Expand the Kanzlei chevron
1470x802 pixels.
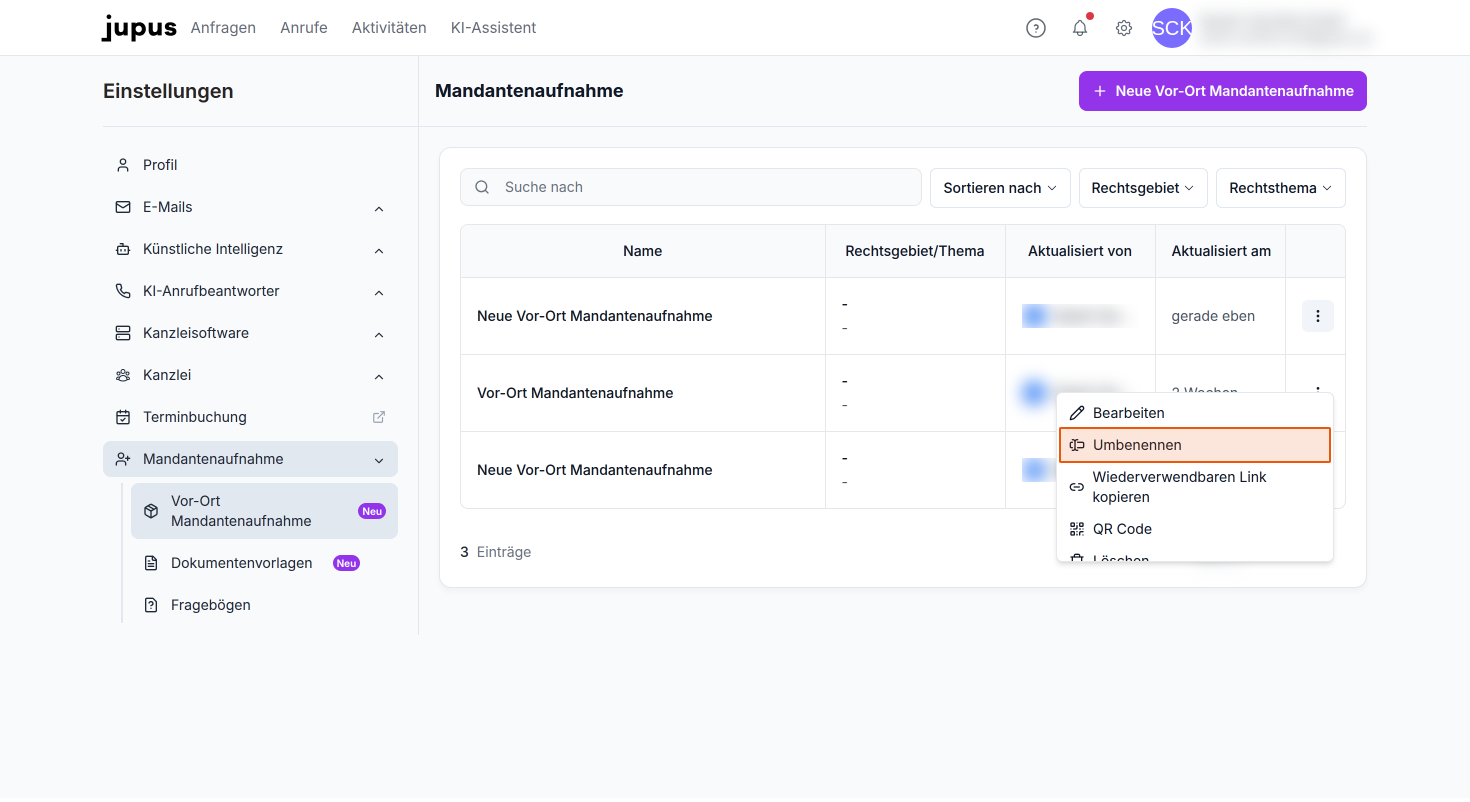point(379,377)
